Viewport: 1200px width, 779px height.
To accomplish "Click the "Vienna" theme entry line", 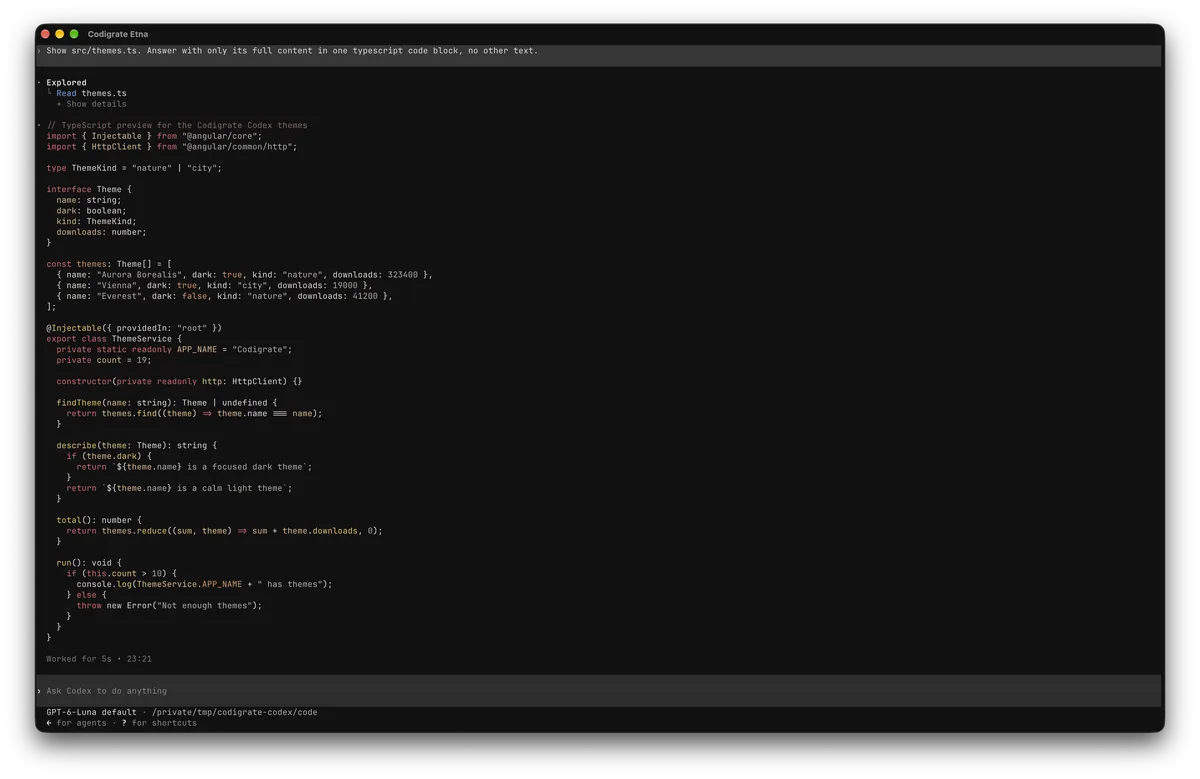I will click(x=214, y=286).
